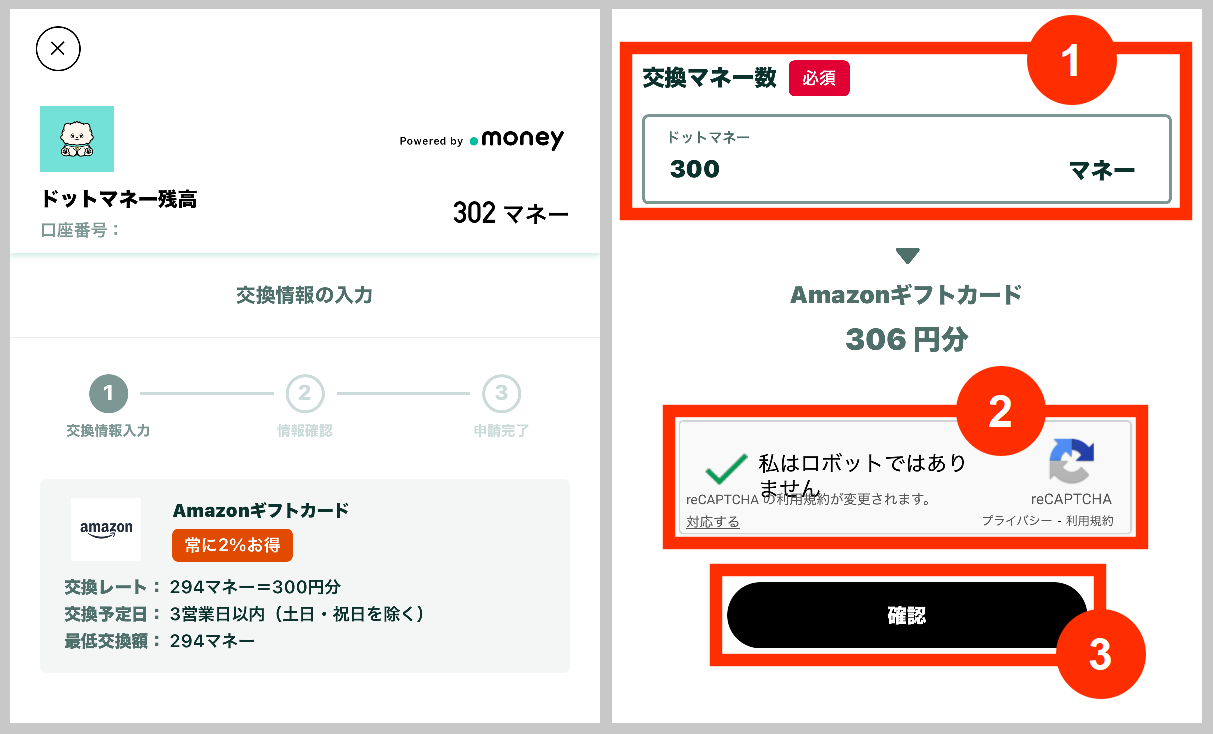This screenshot has height=734, width=1213.
Task: Select the 300 マネー amount input field
Action: [905, 160]
